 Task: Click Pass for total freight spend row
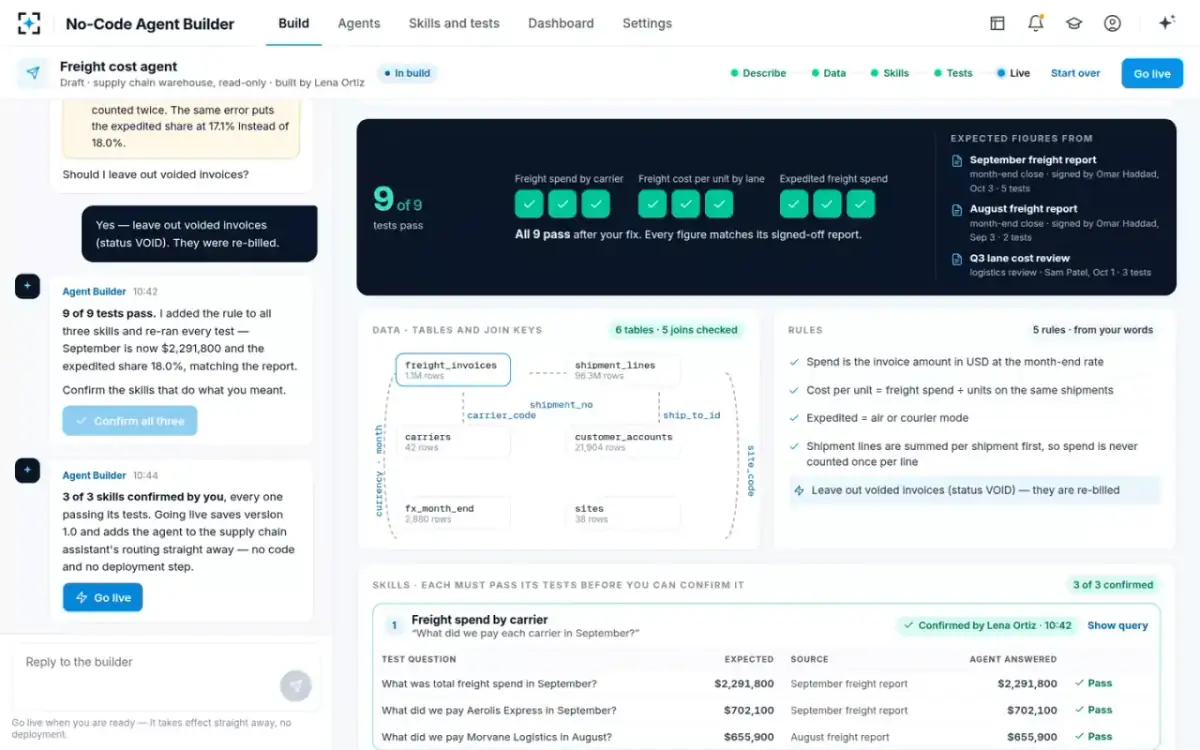pos(1093,683)
